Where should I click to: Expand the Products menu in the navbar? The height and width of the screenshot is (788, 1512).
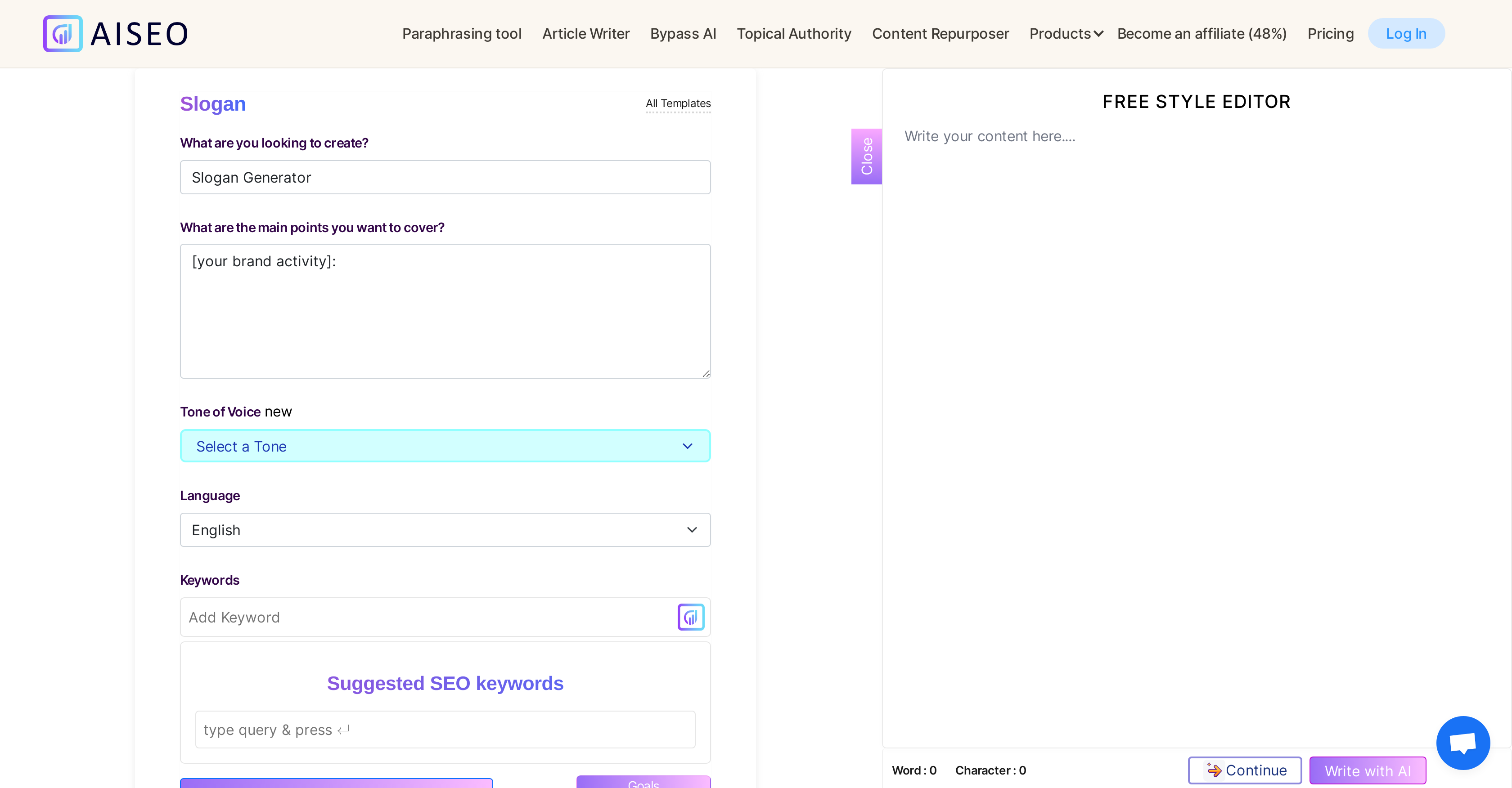tap(1060, 33)
